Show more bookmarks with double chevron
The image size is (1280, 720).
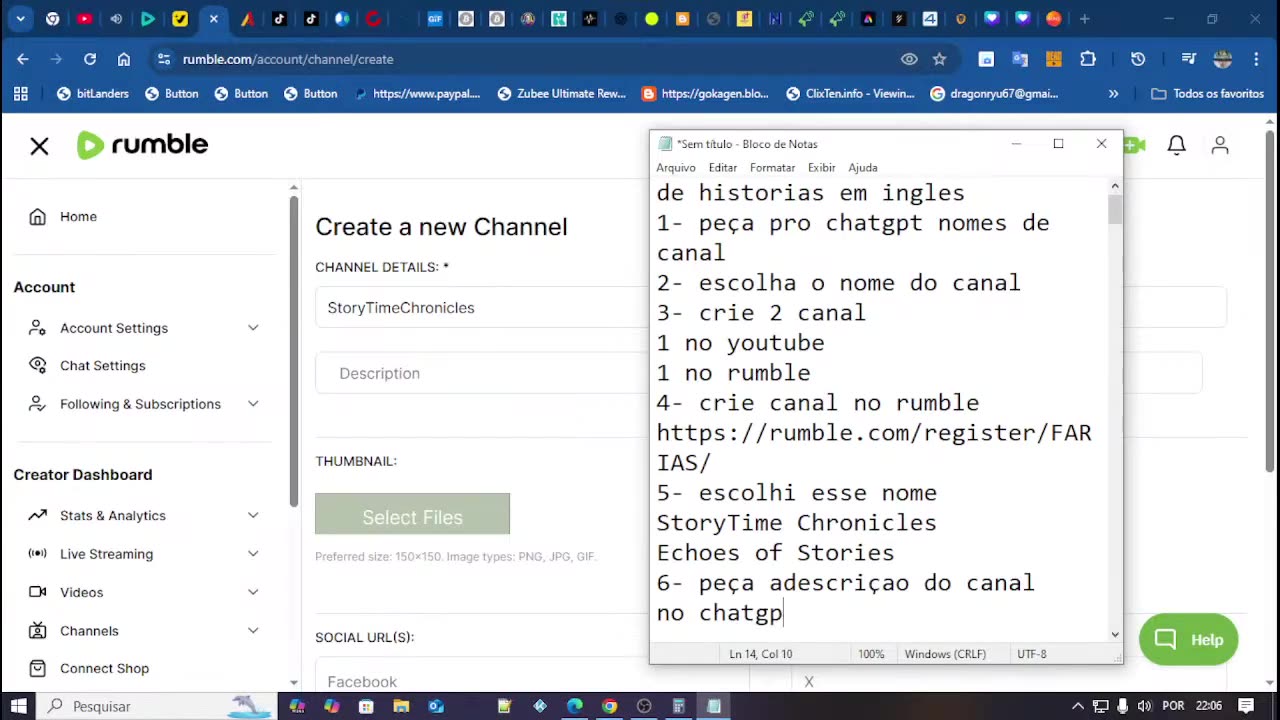pos(1113,94)
